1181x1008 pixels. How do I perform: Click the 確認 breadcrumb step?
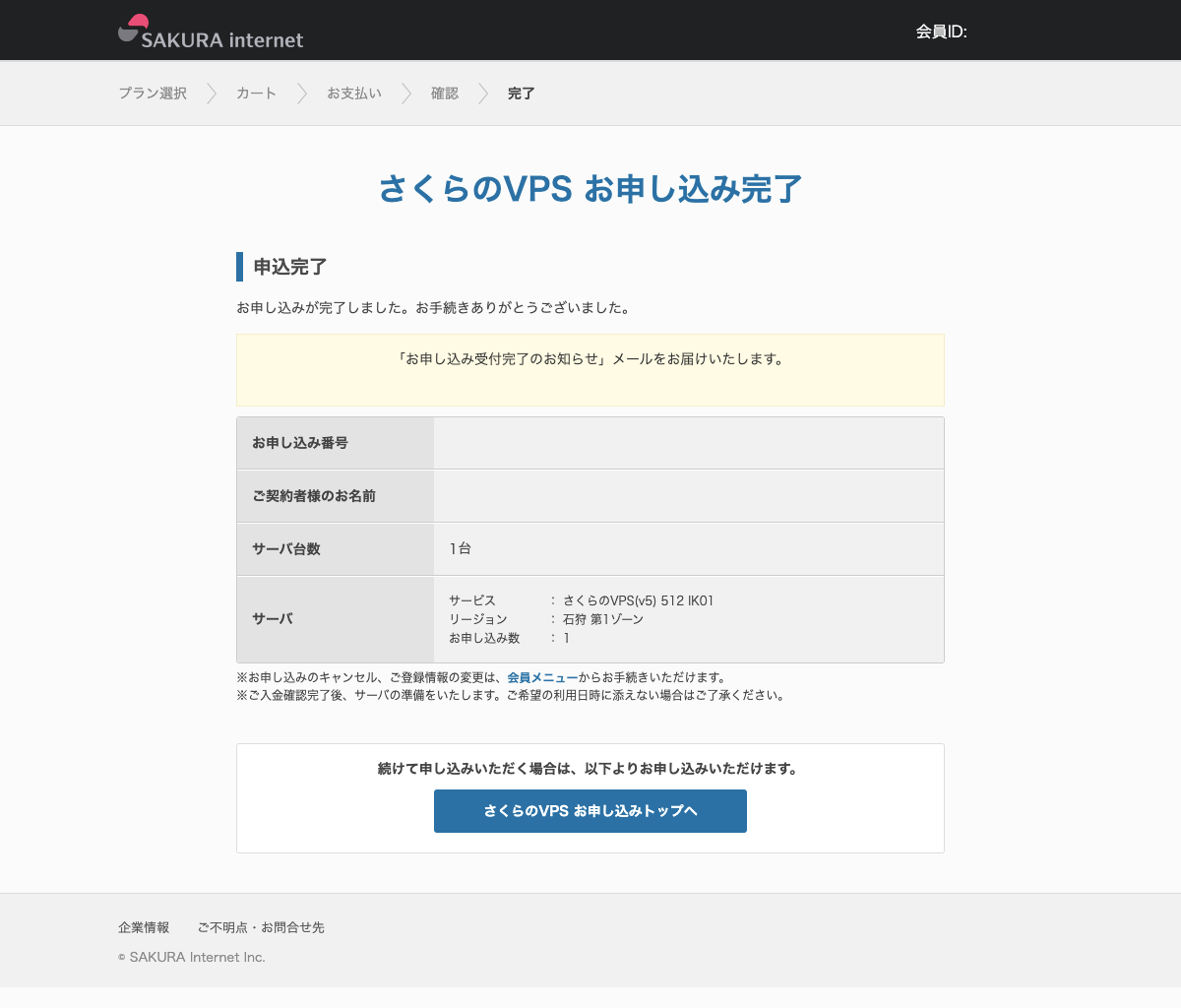tap(445, 94)
